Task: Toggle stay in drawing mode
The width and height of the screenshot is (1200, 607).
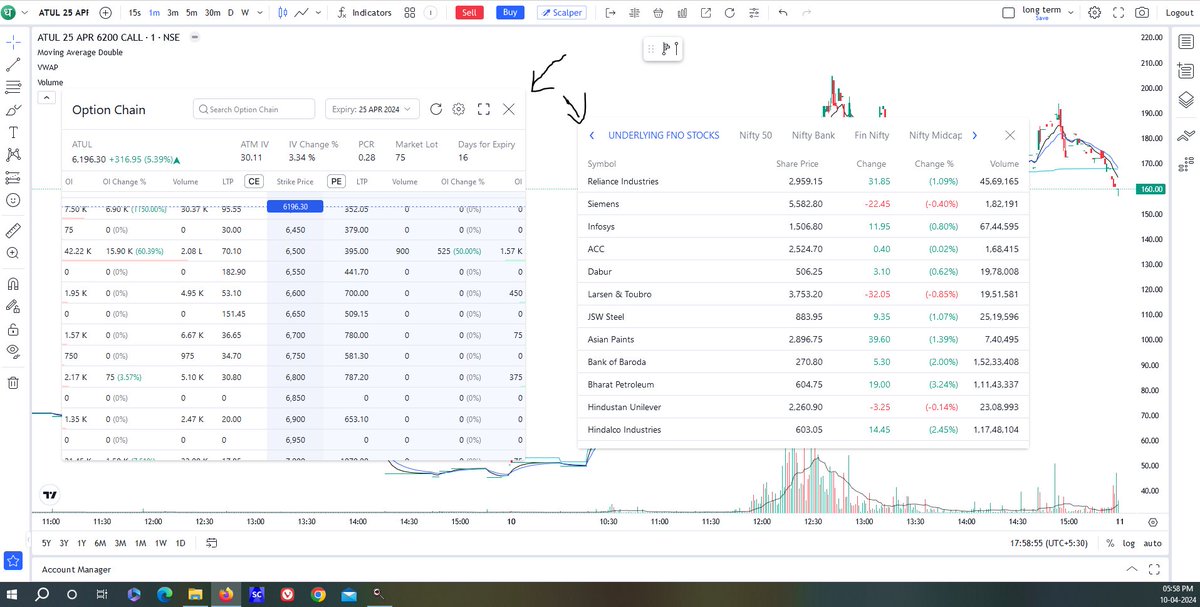Action: (x=13, y=306)
